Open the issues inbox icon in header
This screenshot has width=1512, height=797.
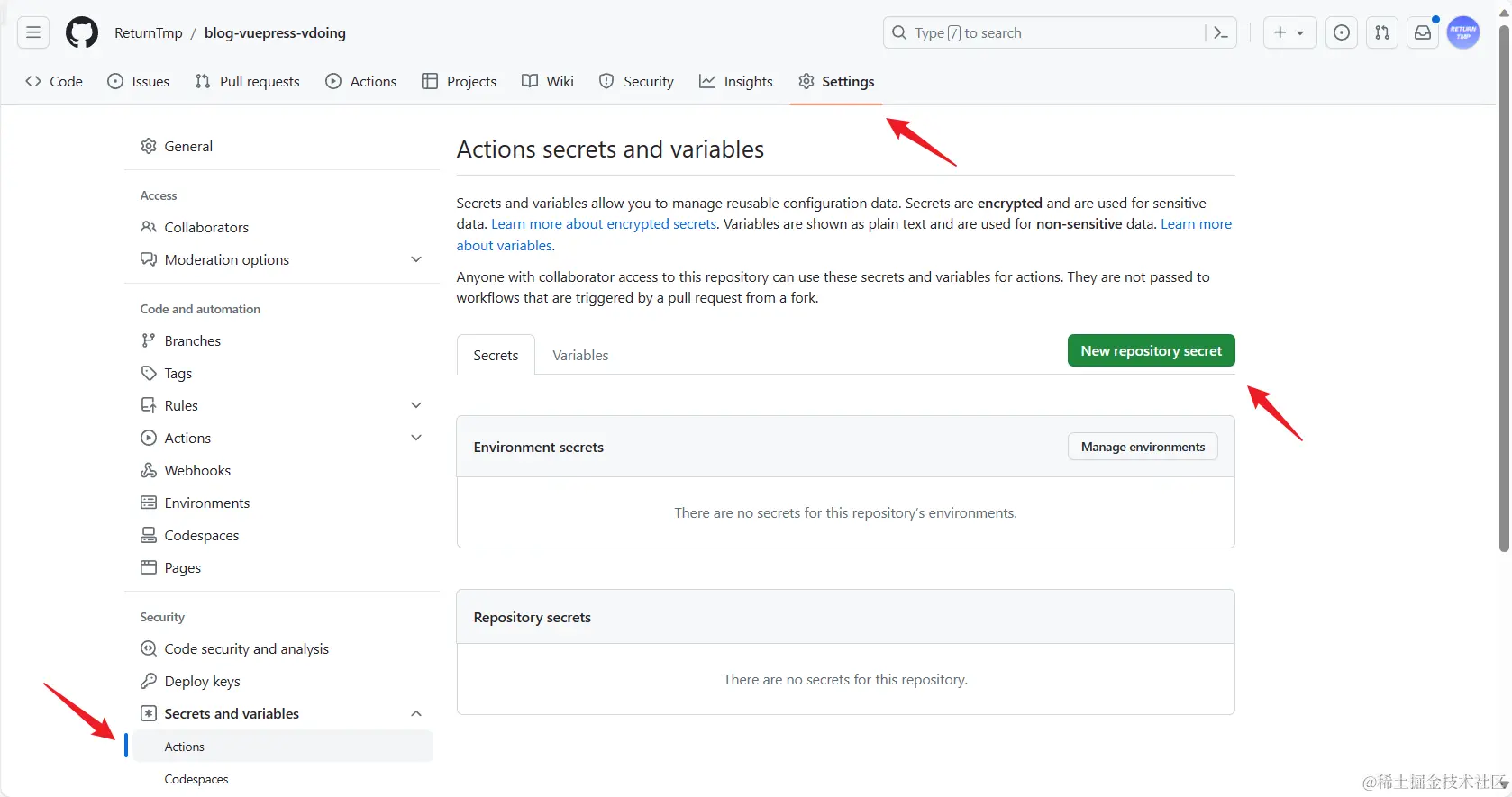point(1342,32)
